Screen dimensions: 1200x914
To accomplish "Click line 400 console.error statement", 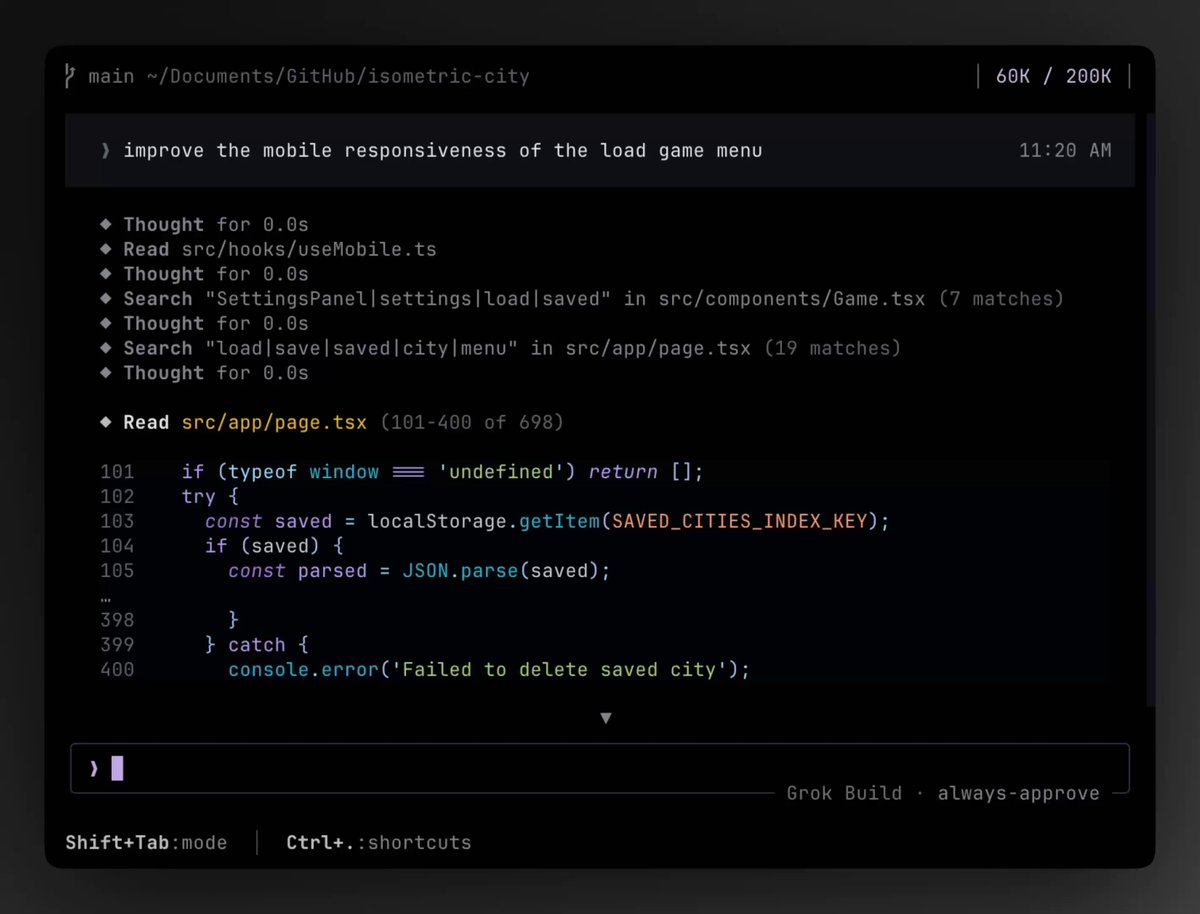I will click(x=489, y=669).
